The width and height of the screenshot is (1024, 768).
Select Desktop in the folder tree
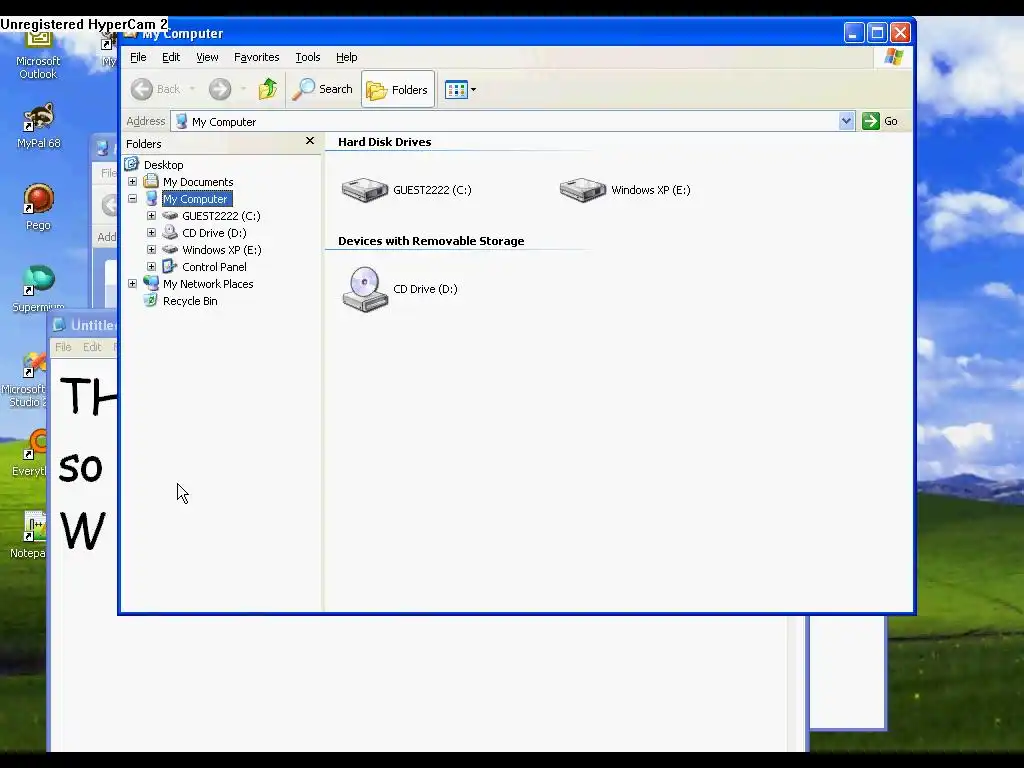[163, 165]
